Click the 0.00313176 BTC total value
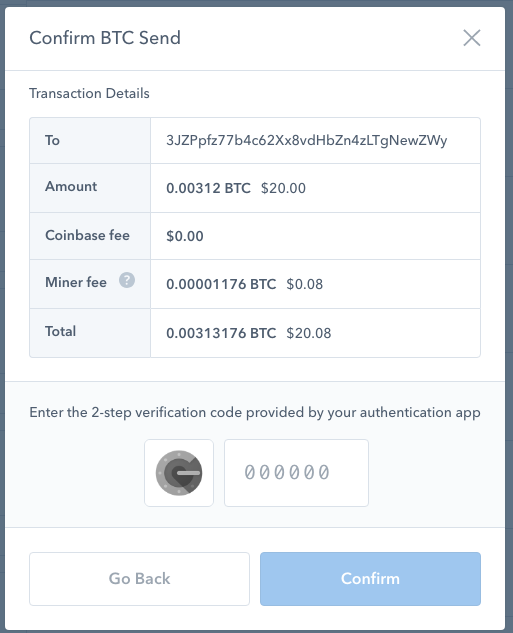 tap(221, 333)
